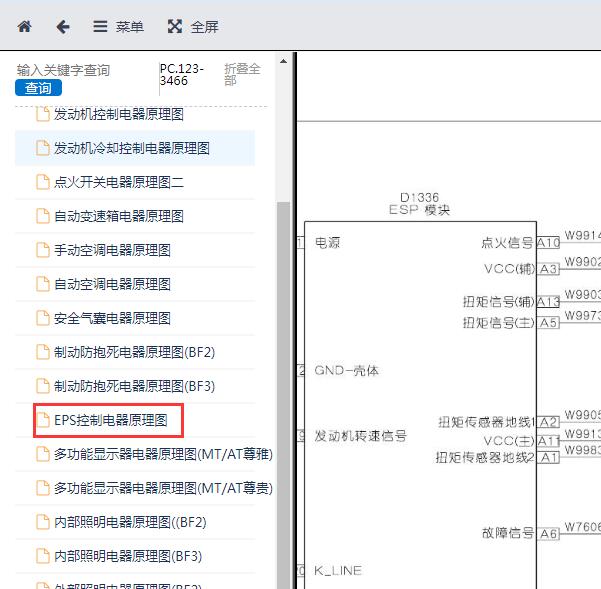Viewport: 601px width, 589px height.
Task: Open 制动防抱死电器原理图(BF2) document
Action: click(134, 352)
